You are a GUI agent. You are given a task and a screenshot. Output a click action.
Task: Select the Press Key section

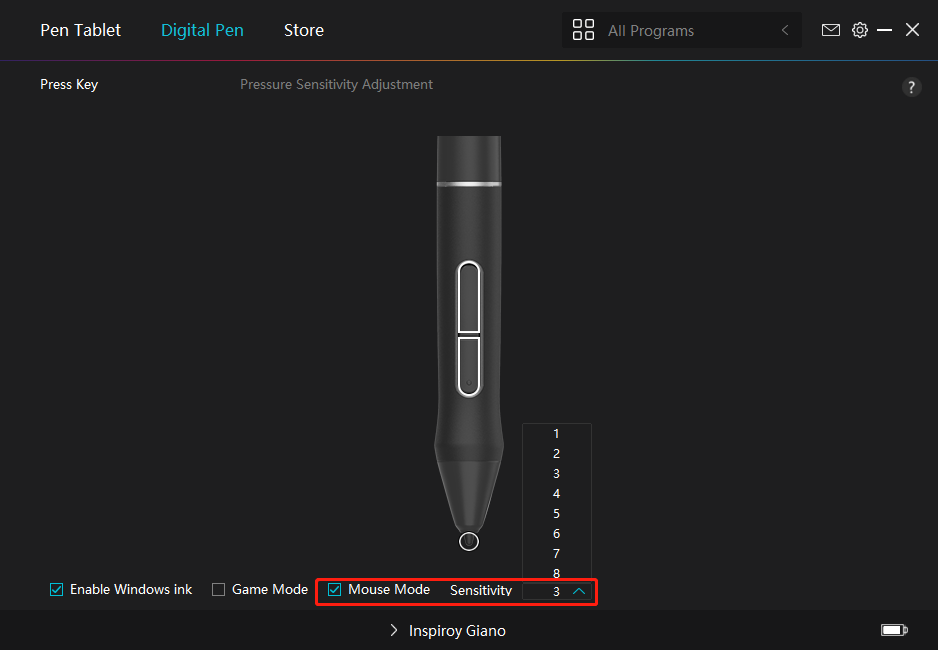(x=69, y=85)
